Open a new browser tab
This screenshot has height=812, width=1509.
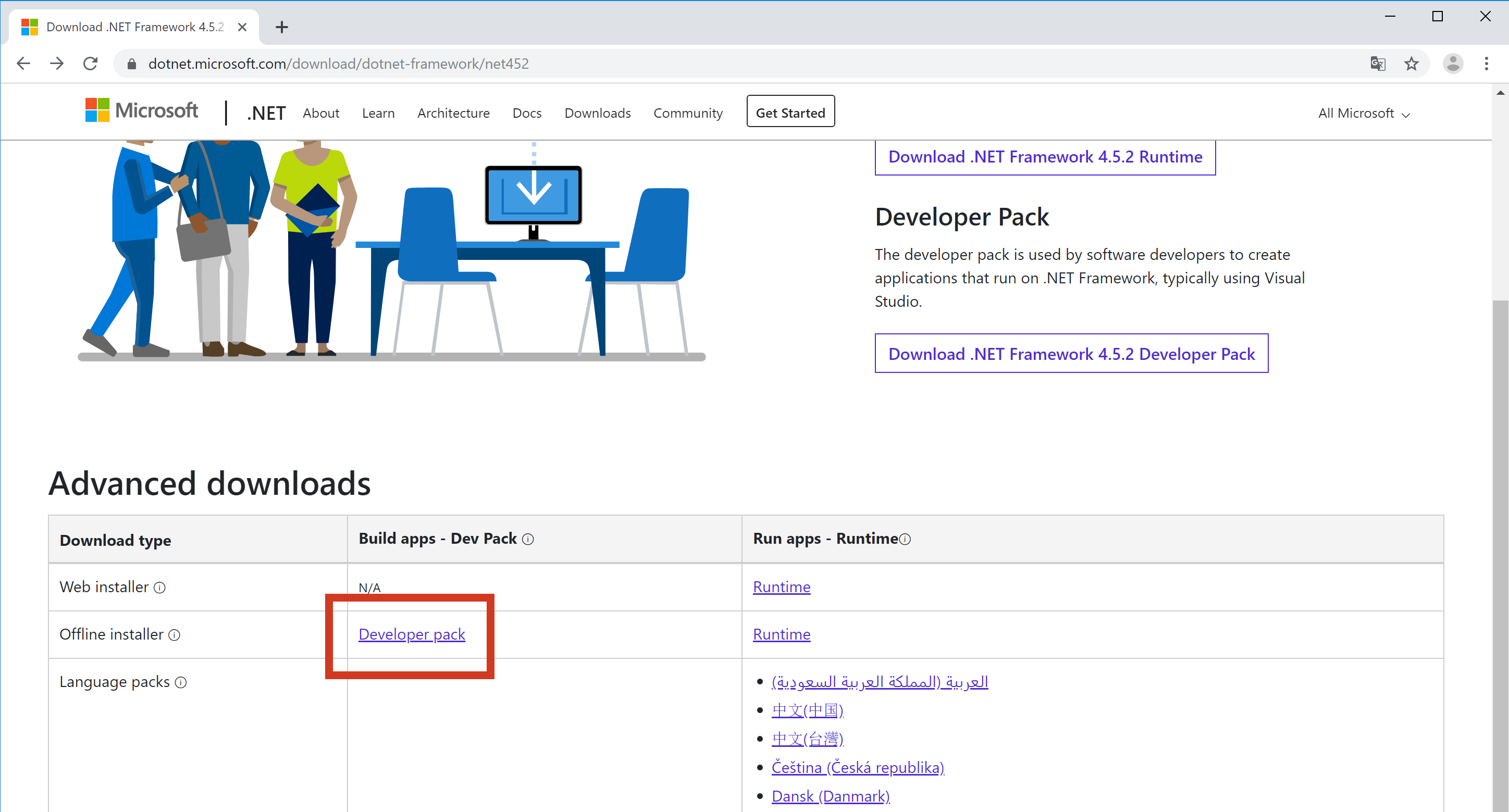(x=282, y=27)
